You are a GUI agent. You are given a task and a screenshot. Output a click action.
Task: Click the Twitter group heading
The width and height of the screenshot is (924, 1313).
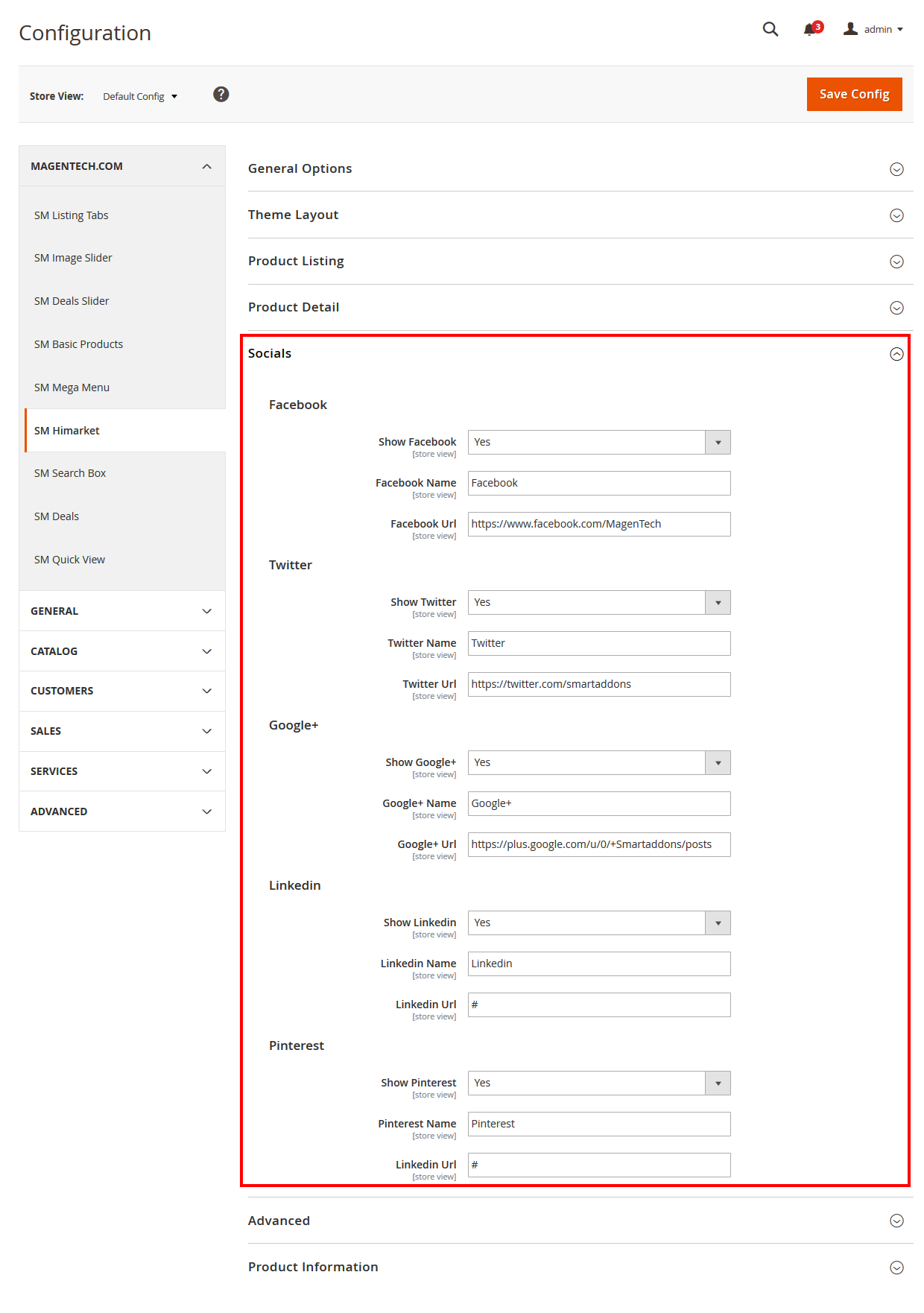click(x=291, y=565)
